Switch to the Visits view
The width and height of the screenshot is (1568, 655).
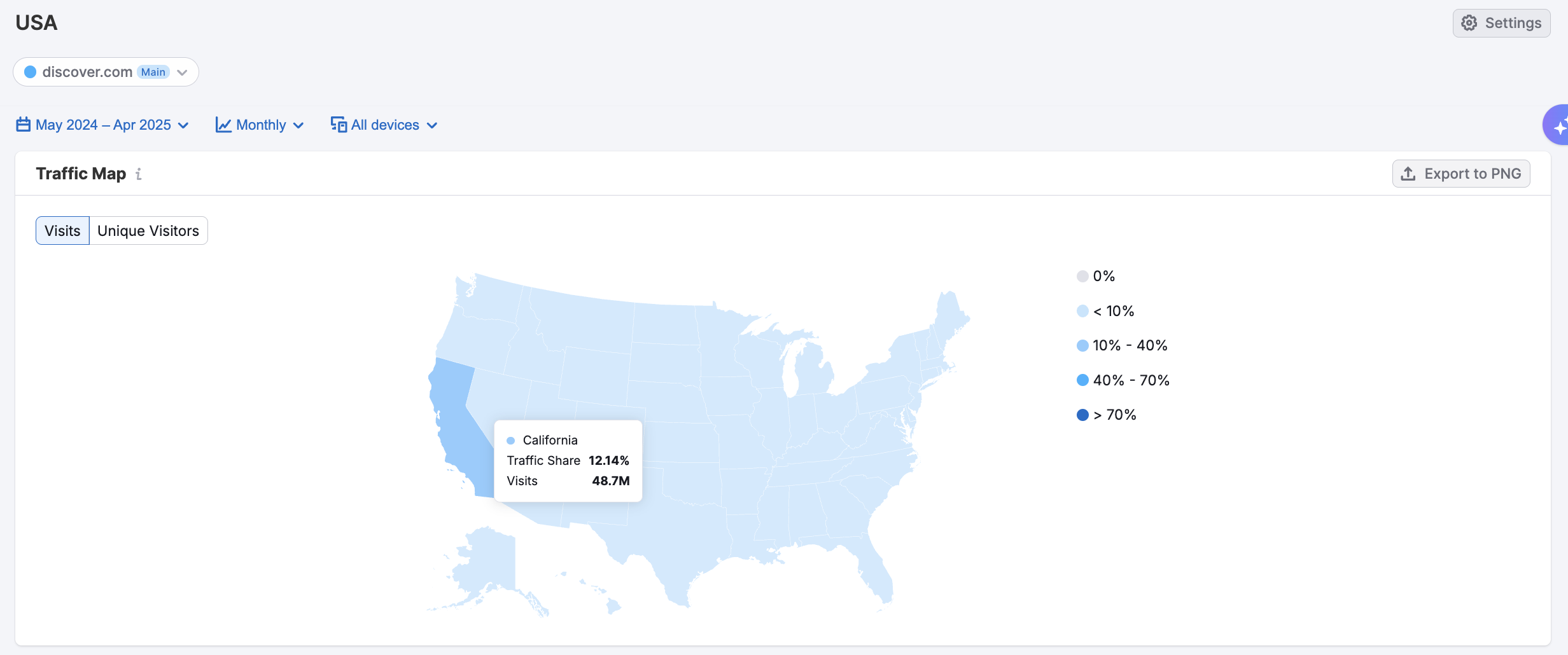[x=62, y=231]
